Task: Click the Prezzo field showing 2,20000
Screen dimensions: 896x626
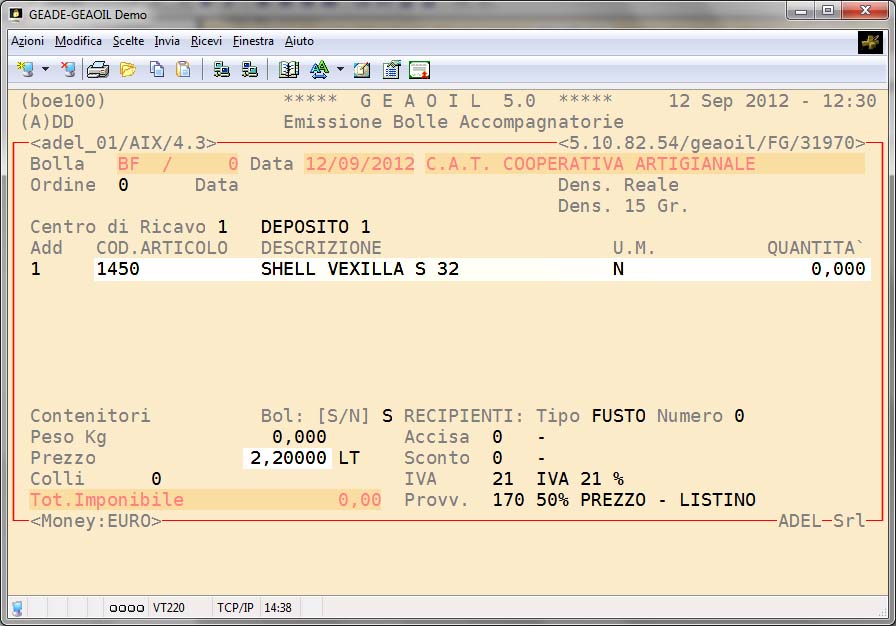Action: 287,458
